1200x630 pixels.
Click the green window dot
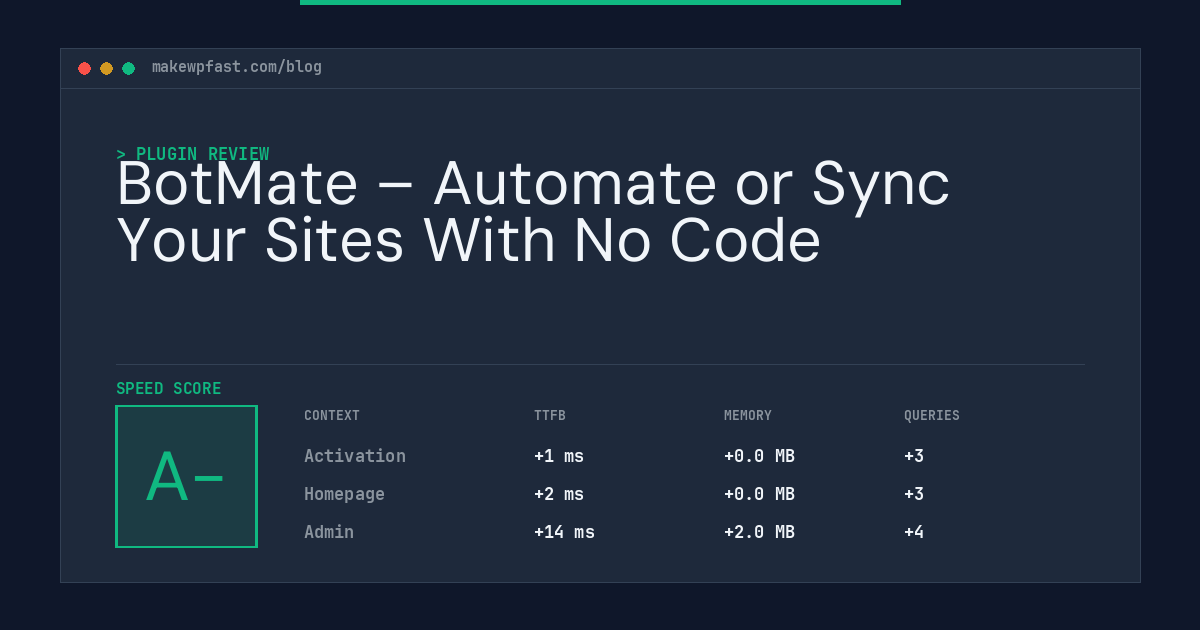pyautogui.click(x=128, y=68)
